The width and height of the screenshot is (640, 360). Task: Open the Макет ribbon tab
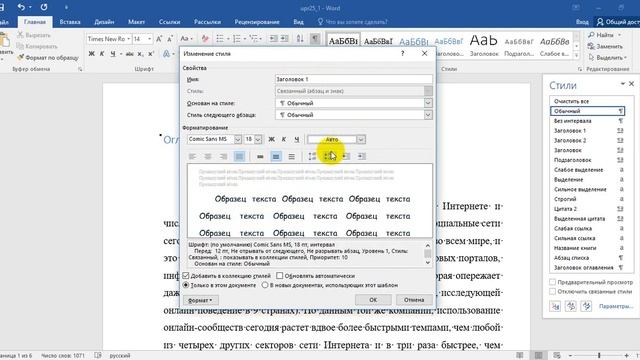click(x=136, y=22)
